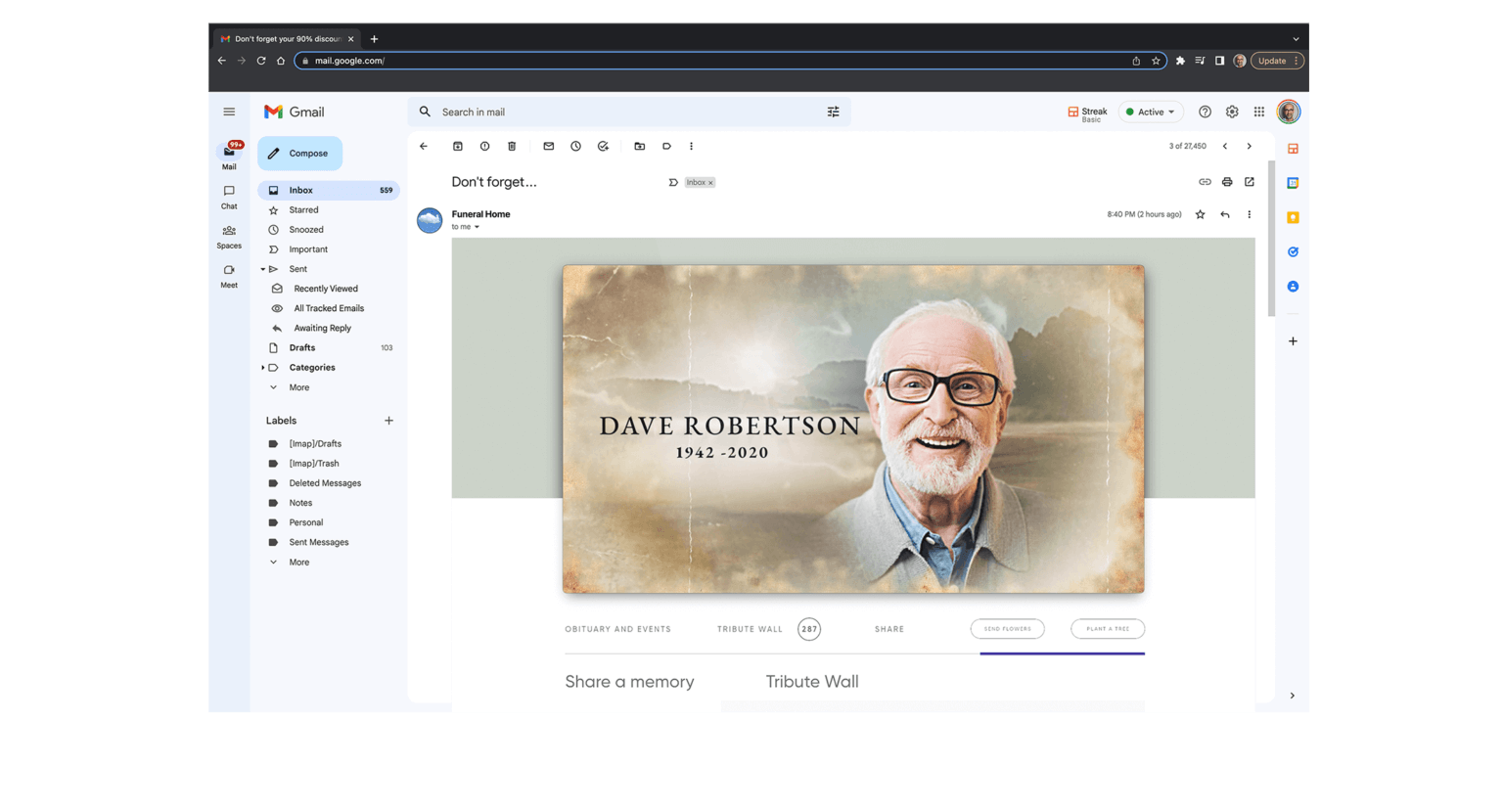Mark email as unread via envelope icon
Viewport: 1503px width, 812px height.
coord(548,147)
